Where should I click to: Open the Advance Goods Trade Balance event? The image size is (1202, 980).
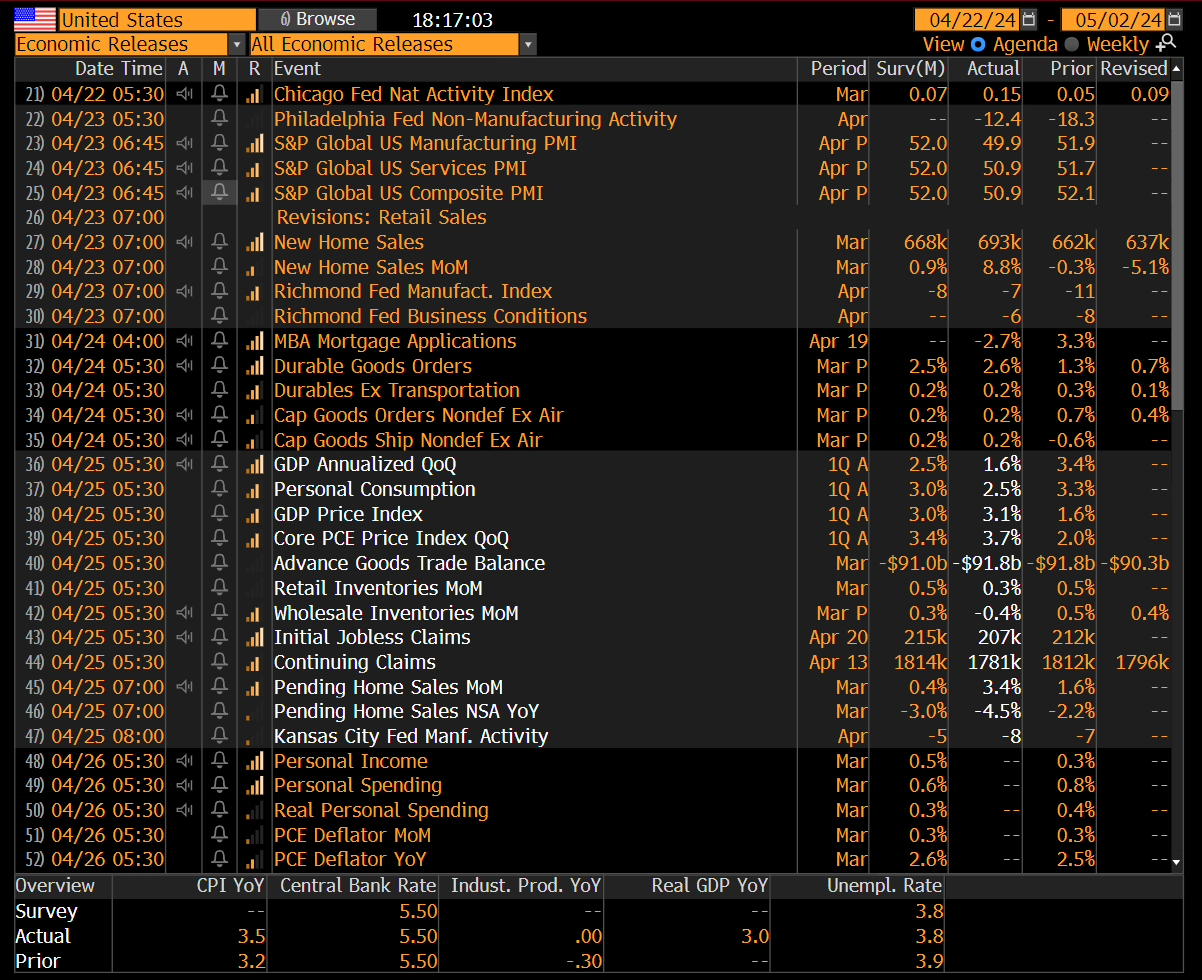[x=409, y=564]
